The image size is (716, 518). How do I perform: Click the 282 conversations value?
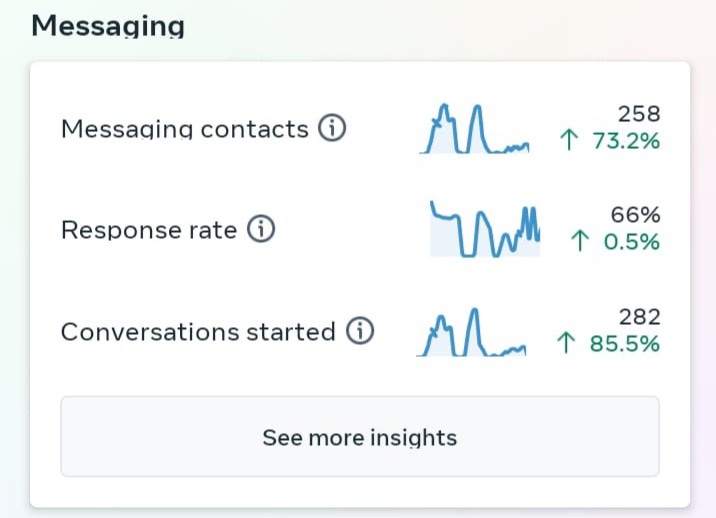639,317
